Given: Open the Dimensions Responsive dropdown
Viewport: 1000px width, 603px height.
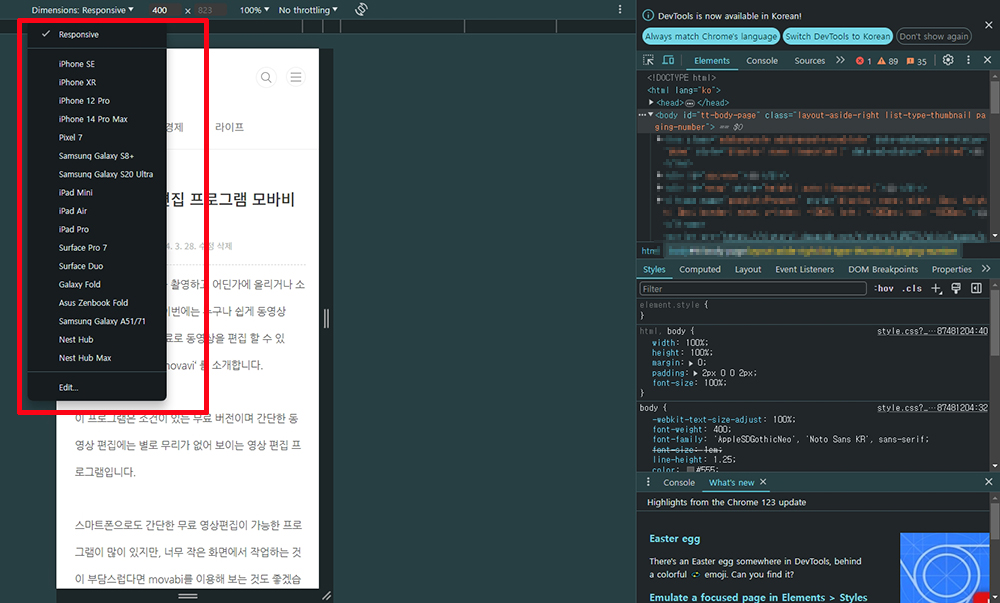Looking at the screenshot, I should tap(82, 10).
